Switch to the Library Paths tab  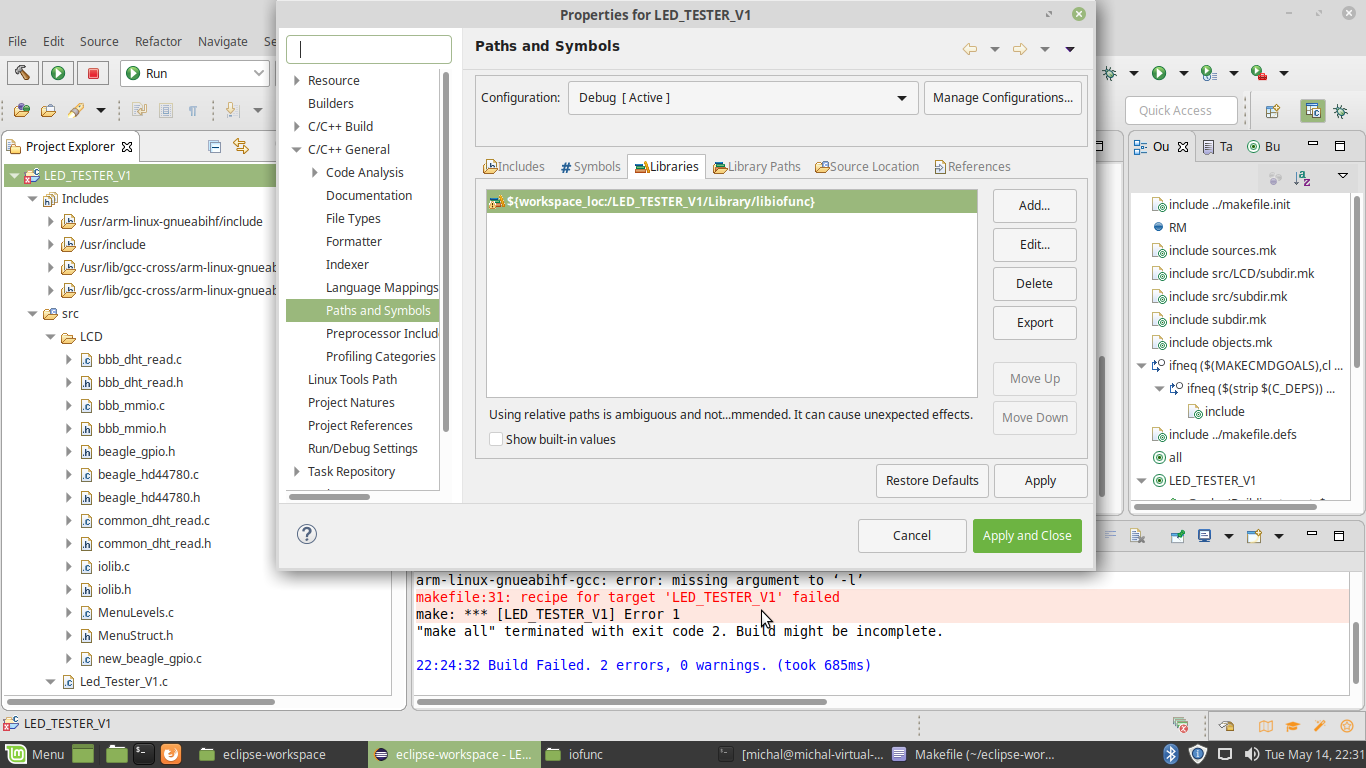click(x=756, y=167)
